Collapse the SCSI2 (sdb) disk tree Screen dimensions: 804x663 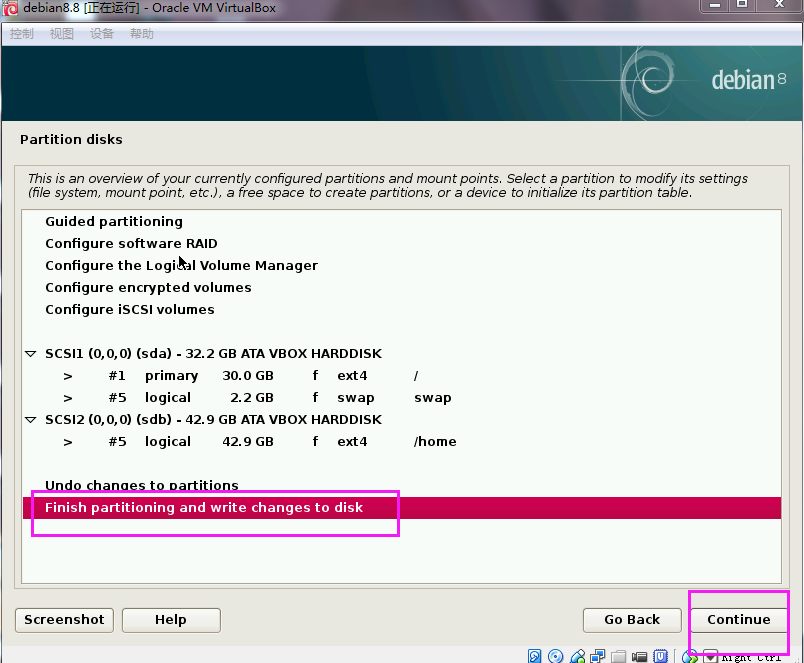pos(31,420)
